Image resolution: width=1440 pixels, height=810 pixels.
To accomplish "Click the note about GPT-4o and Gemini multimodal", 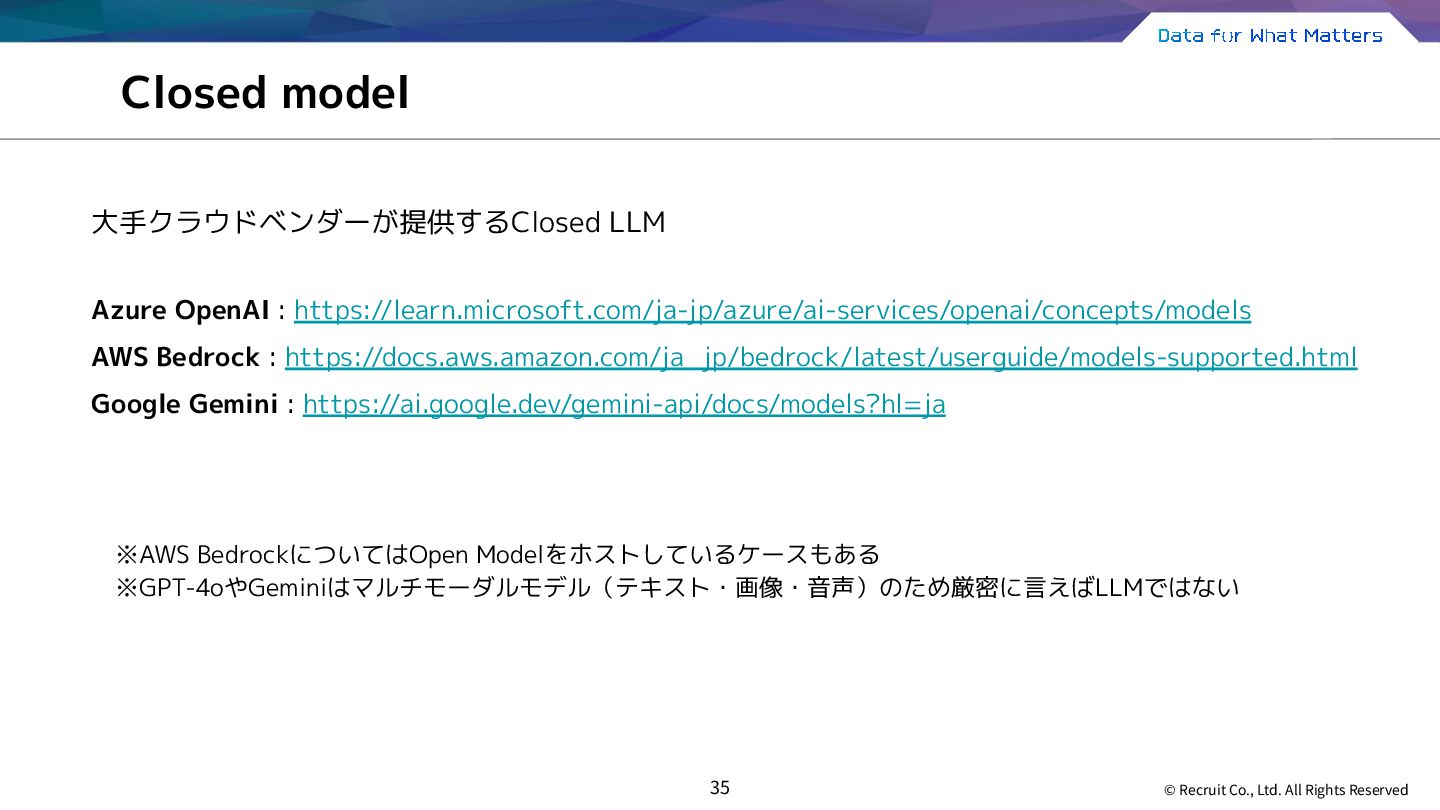I will [x=678, y=588].
